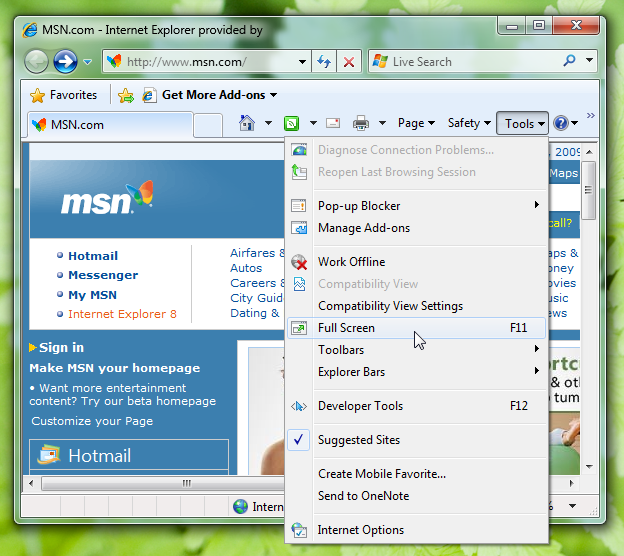Click the Work Offline menu icon
The image size is (624, 556).
[x=299, y=262]
